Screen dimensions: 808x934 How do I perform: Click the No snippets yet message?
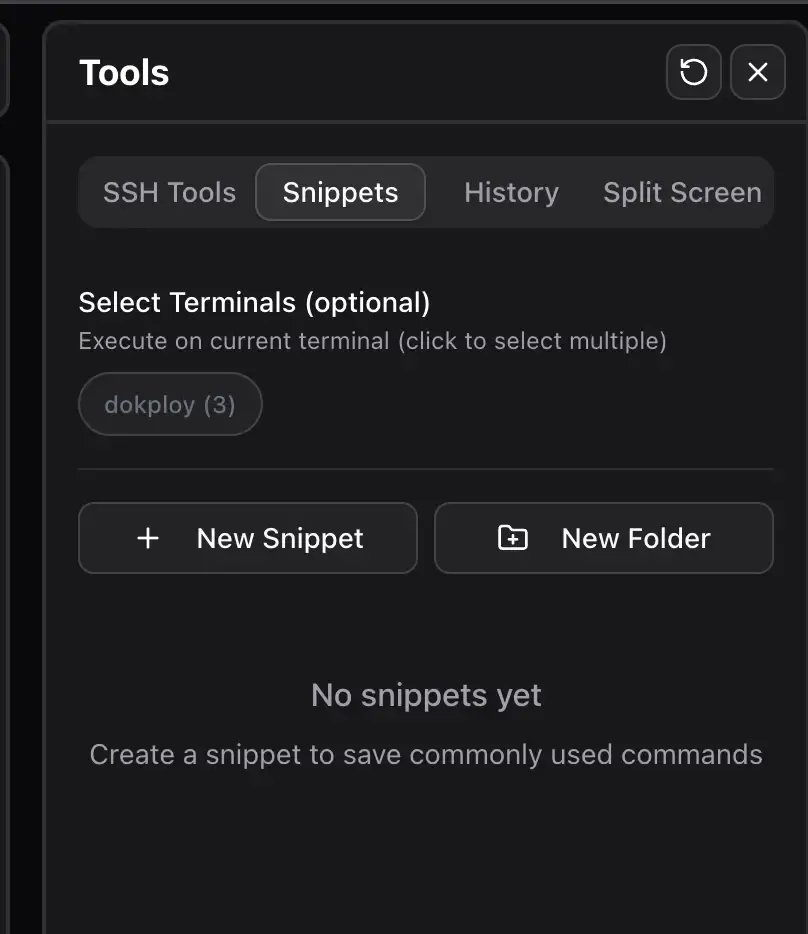[425, 695]
